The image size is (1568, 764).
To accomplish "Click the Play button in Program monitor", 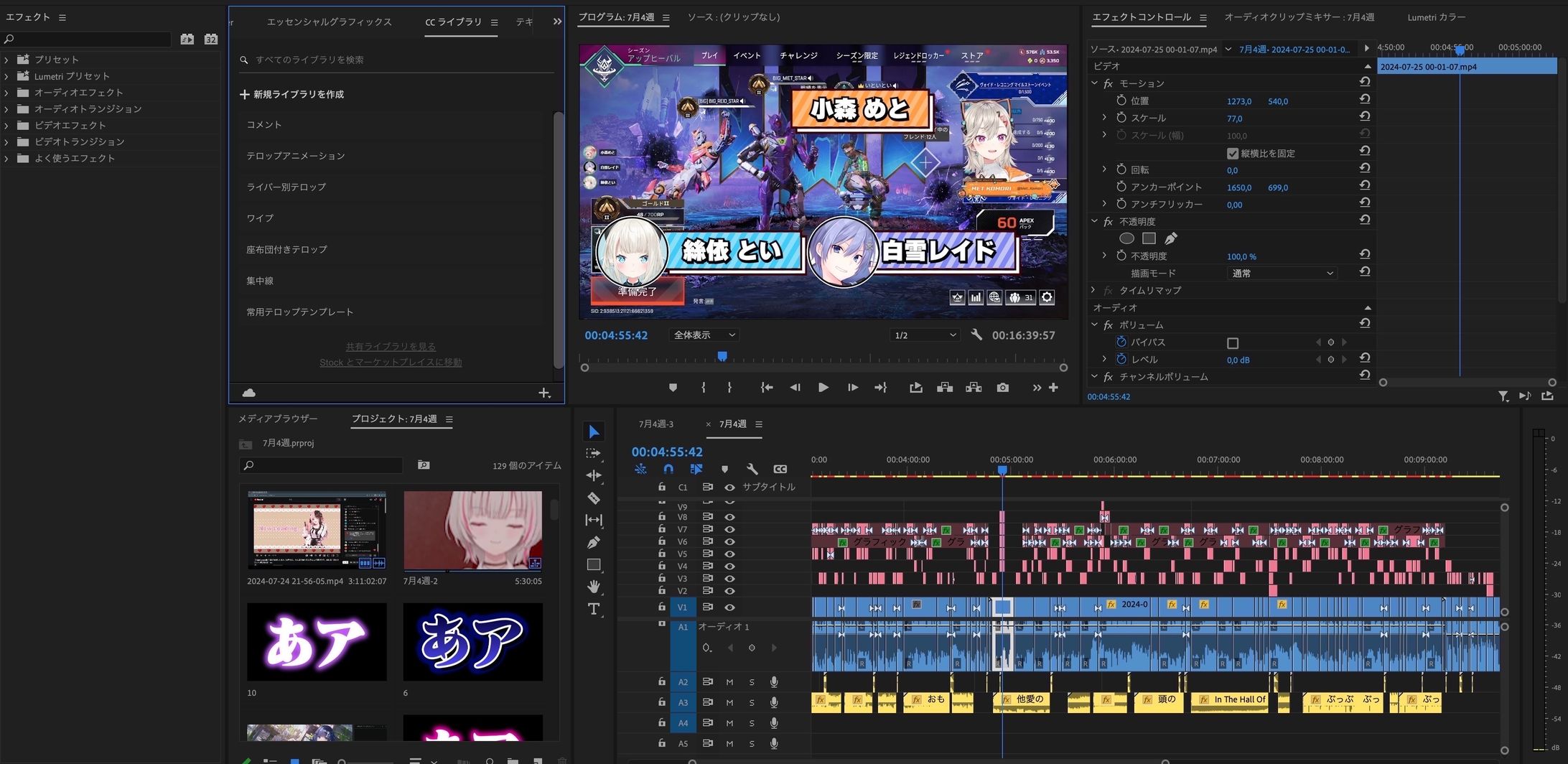I will (x=823, y=388).
